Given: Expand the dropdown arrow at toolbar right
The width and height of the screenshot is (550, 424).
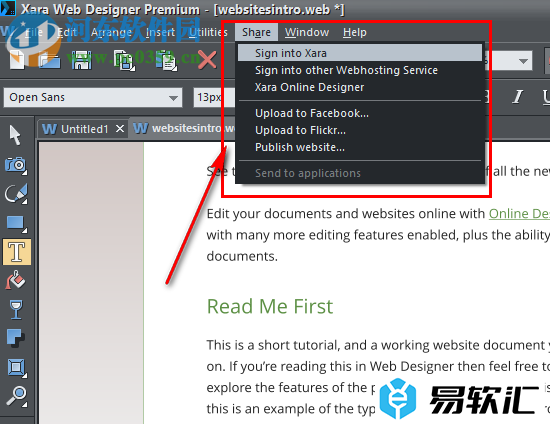Looking at the screenshot, I should pos(523,61).
